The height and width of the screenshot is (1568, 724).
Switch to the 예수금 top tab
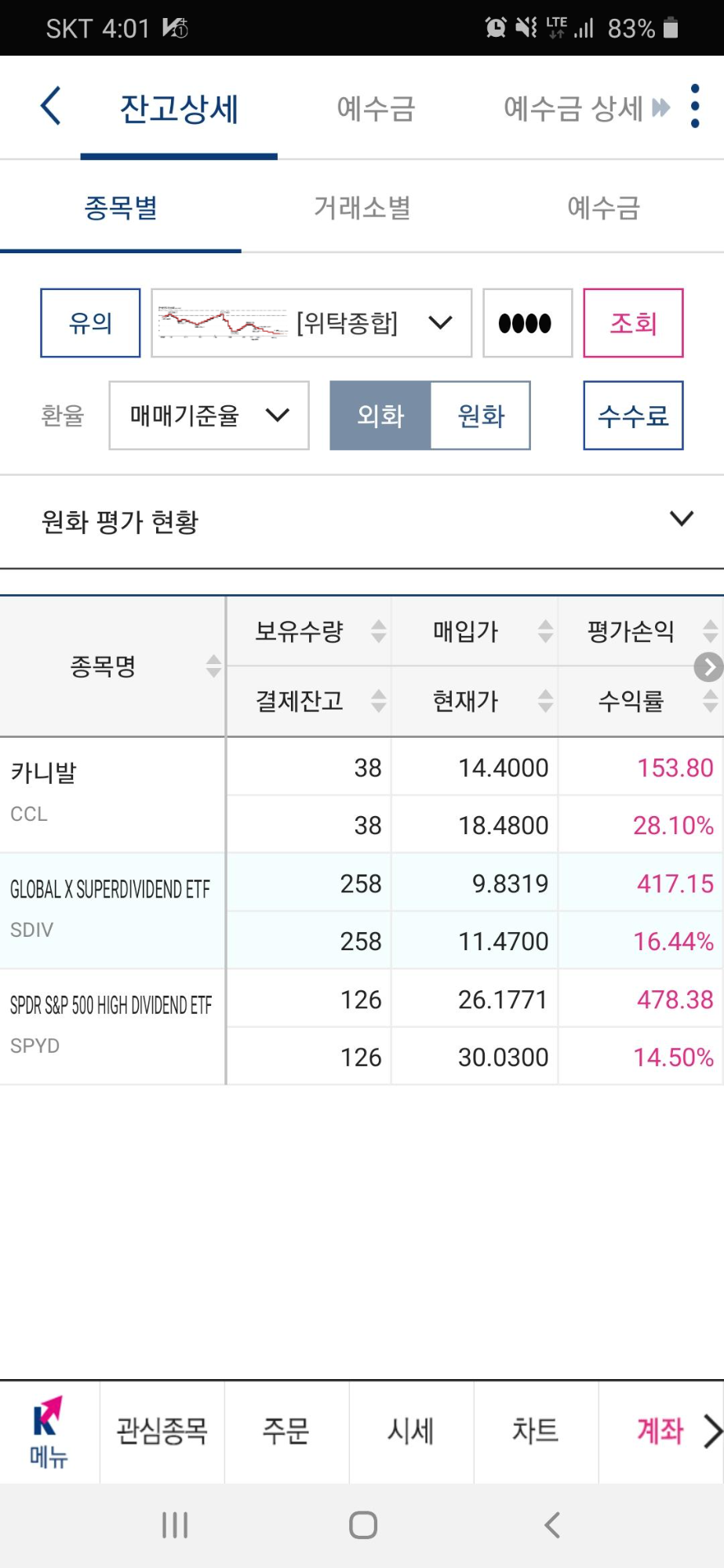point(376,109)
